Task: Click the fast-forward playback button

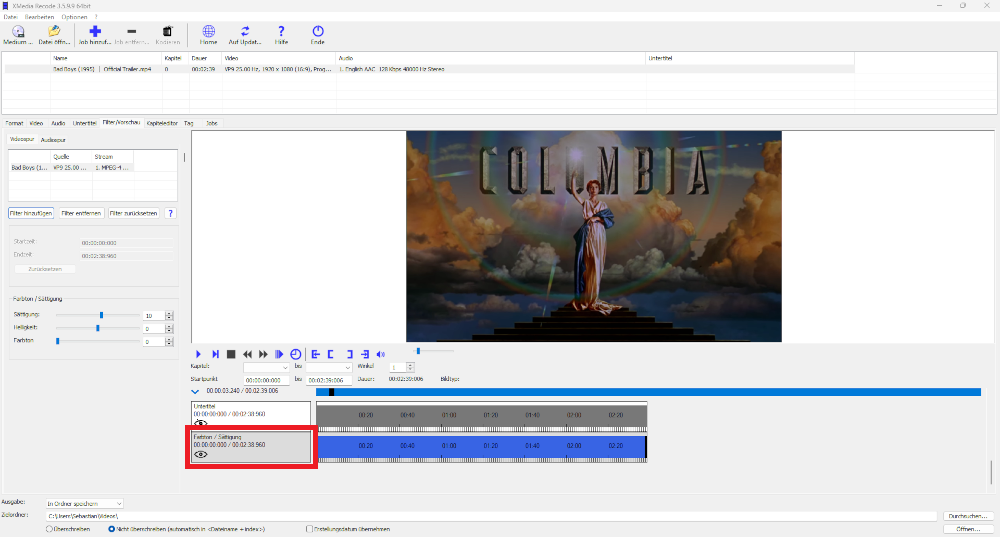Action: click(263, 354)
